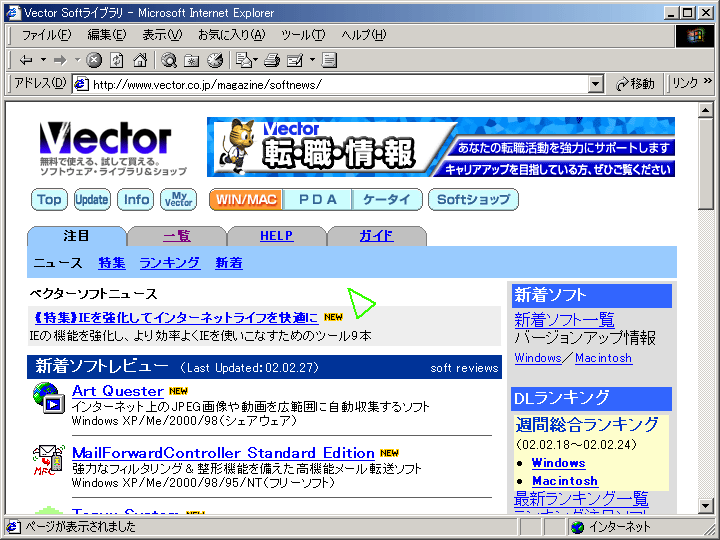Click the Forward arrow toolbar button
720x540 pixels.
(x=60, y=60)
